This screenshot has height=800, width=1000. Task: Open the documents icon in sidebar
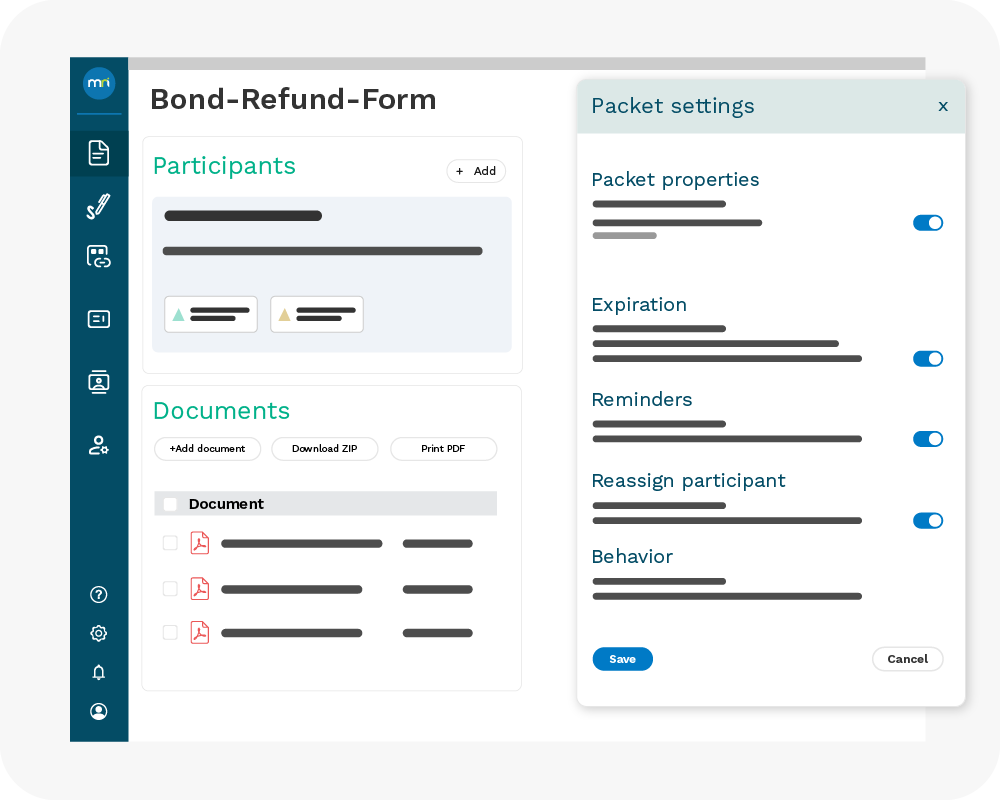[x=98, y=153]
